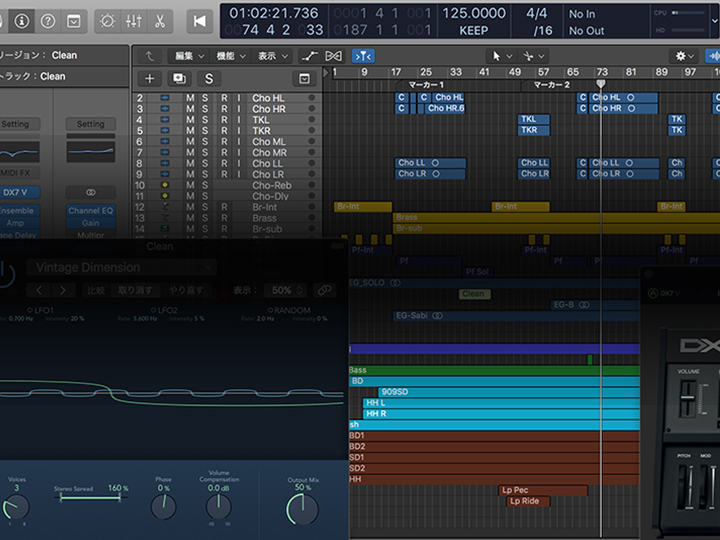Click the plug-in link chain icon
Viewport: 720px width, 540px height.
click(x=323, y=290)
